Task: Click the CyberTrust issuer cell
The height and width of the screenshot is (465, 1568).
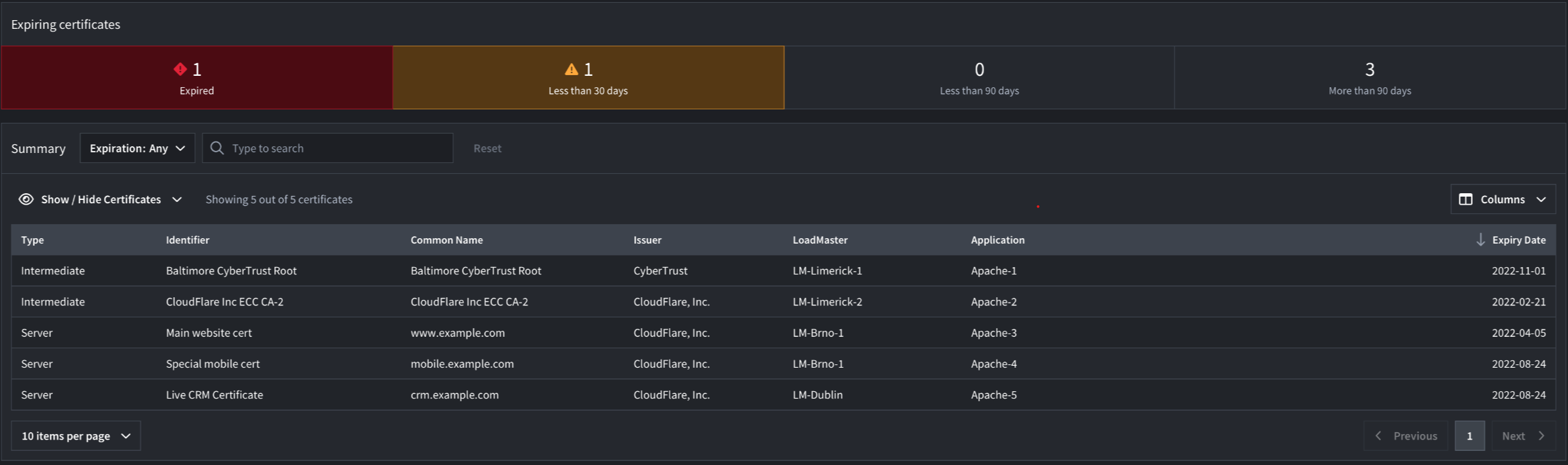Action: tap(660, 271)
